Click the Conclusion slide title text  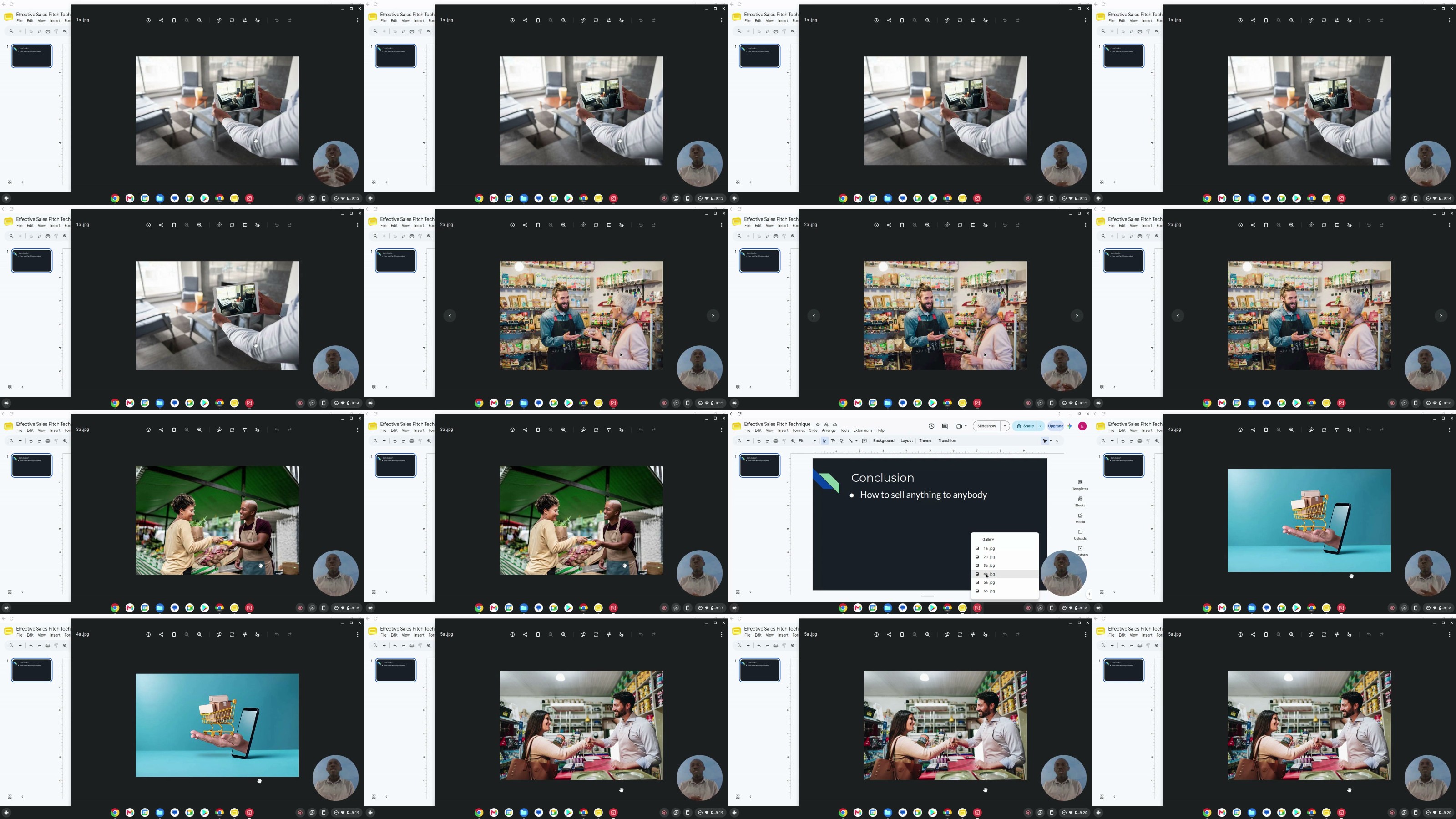click(882, 478)
